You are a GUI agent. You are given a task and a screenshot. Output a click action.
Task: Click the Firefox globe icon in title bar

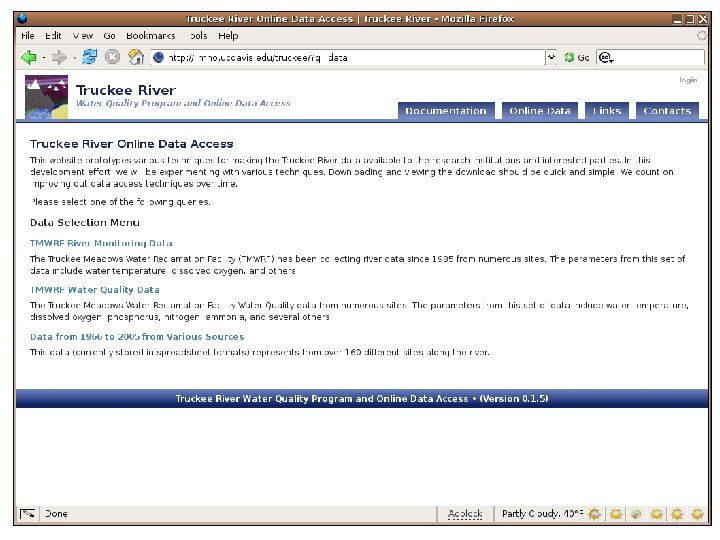[x=22, y=19]
